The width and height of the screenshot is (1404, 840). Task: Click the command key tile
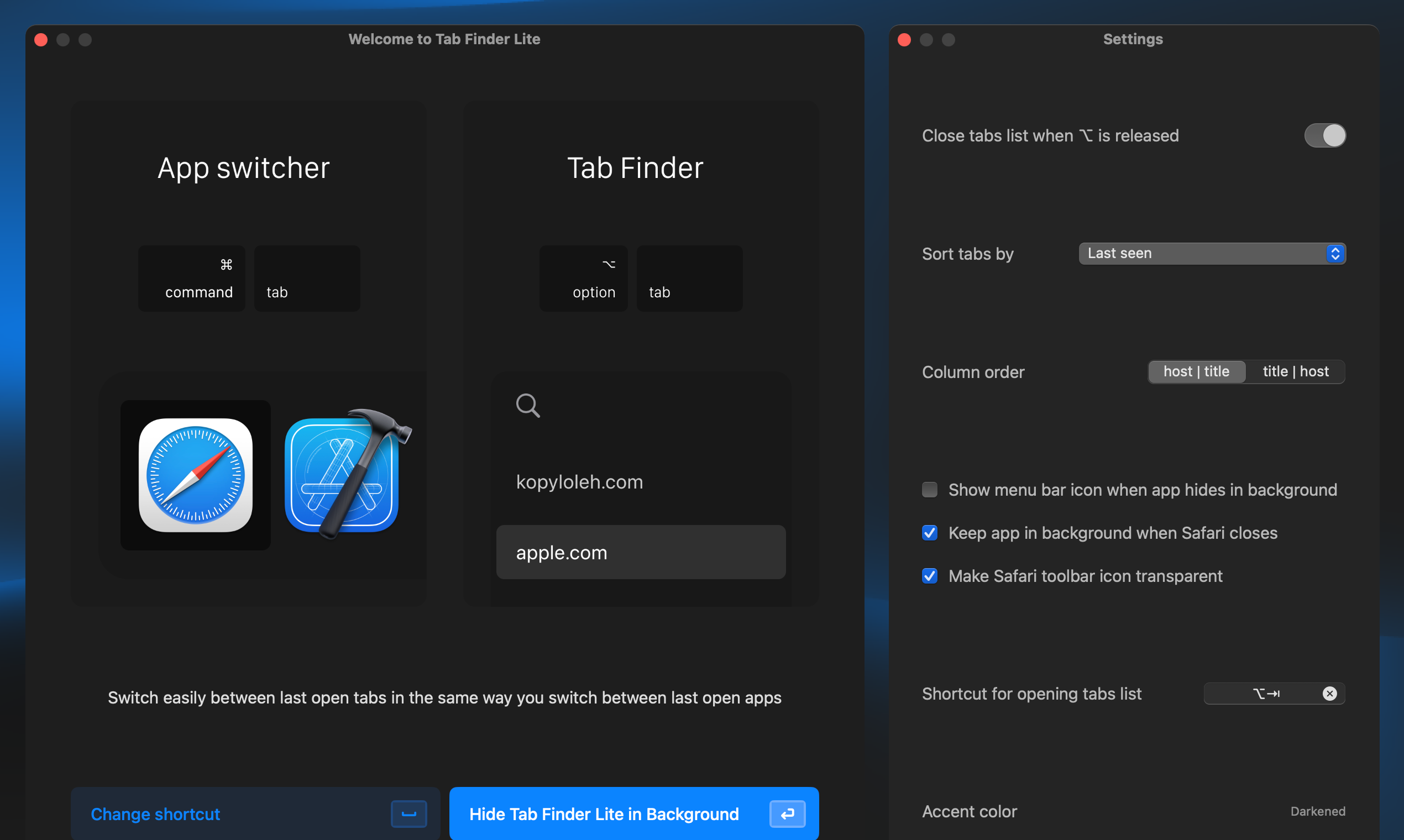coord(192,279)
